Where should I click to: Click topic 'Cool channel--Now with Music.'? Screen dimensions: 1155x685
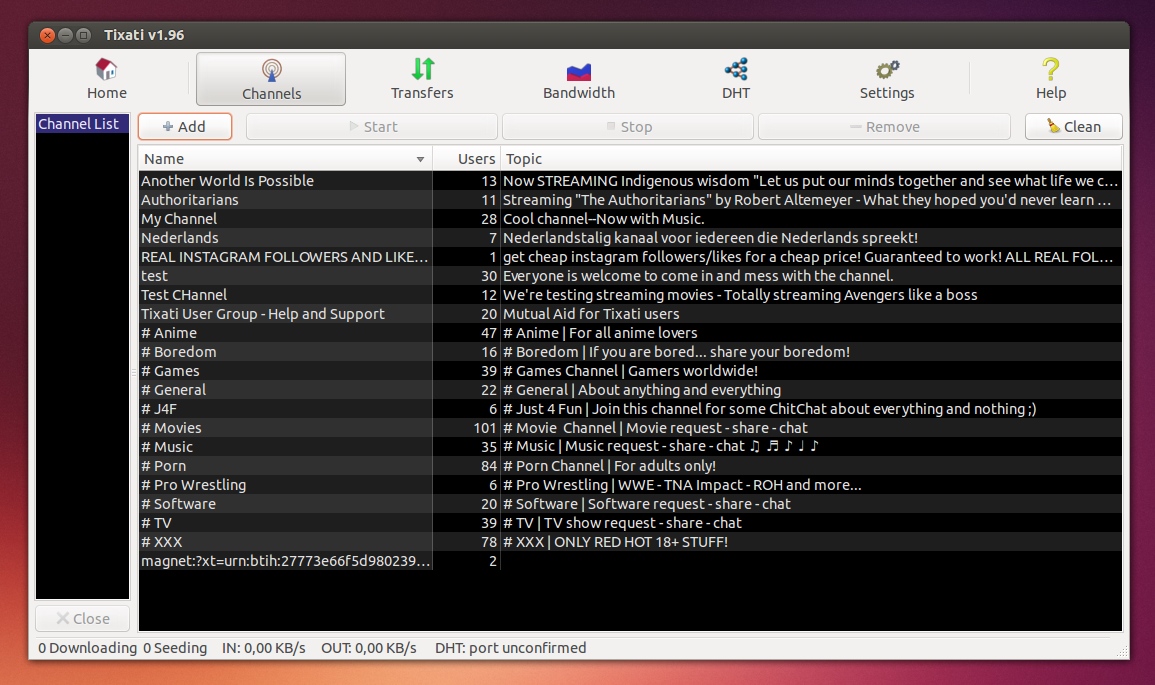pos(603,219)
